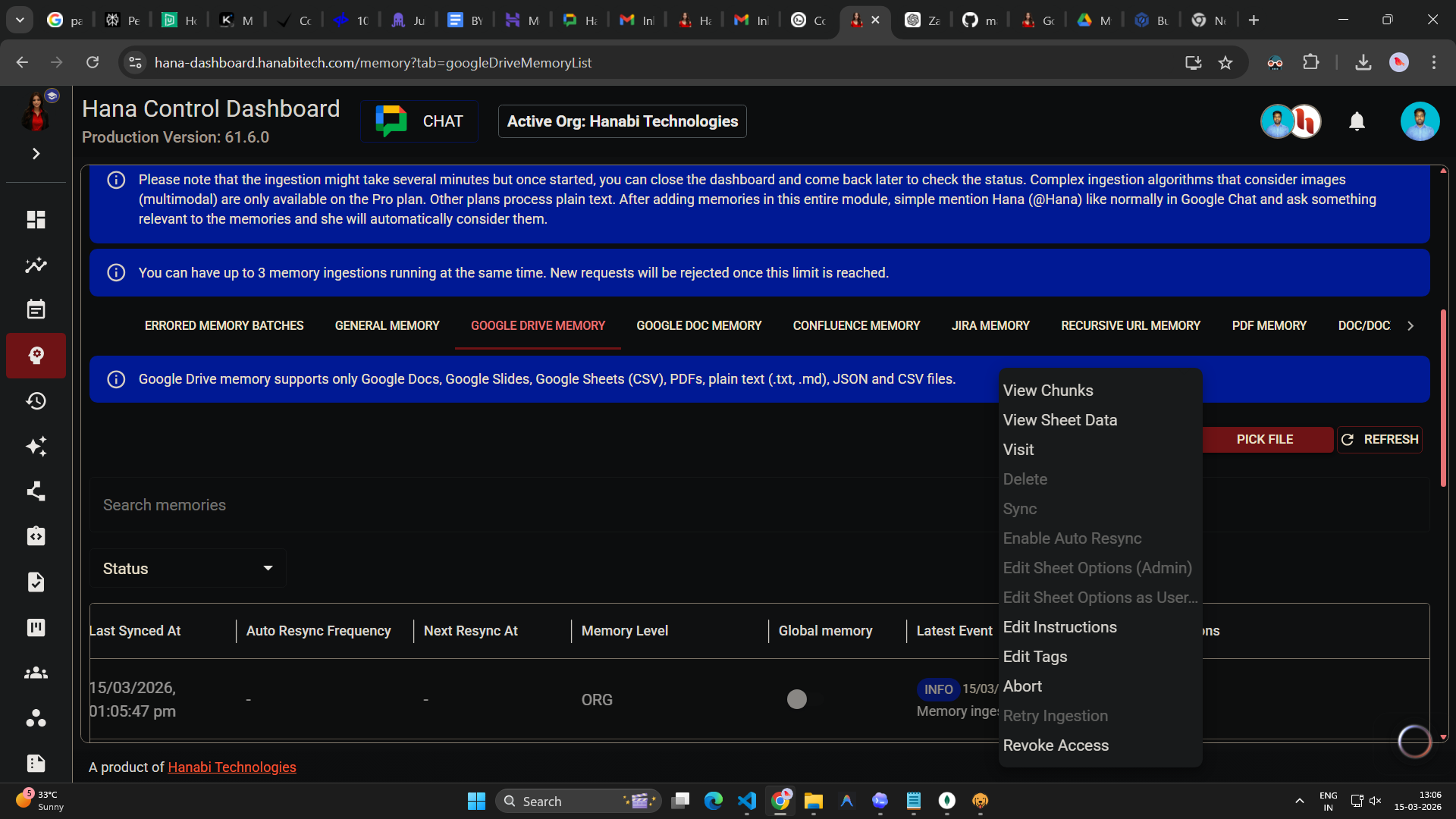Viewport: 1456px width, 819px height.
Task: Open the Status filter dropdown
Action: coord(187,569)
